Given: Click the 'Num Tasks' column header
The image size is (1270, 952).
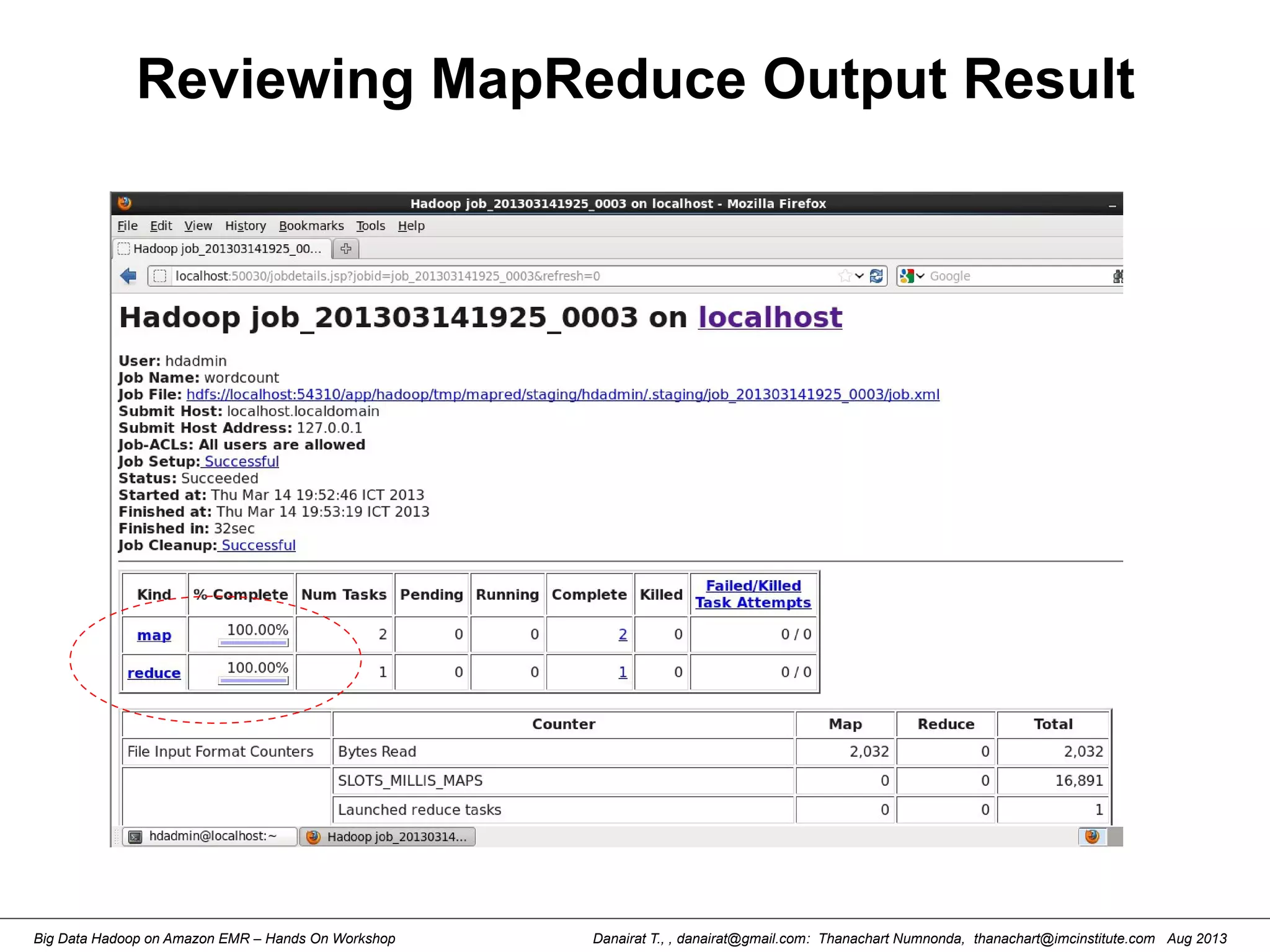Looking at the screenshot, I should tap(344, 594).
